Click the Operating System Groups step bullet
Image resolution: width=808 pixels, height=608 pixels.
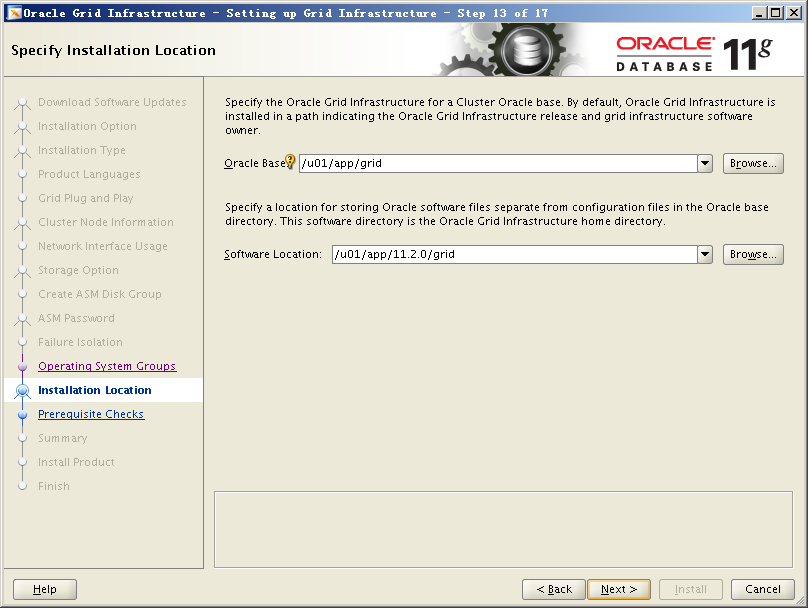(22, 367)
